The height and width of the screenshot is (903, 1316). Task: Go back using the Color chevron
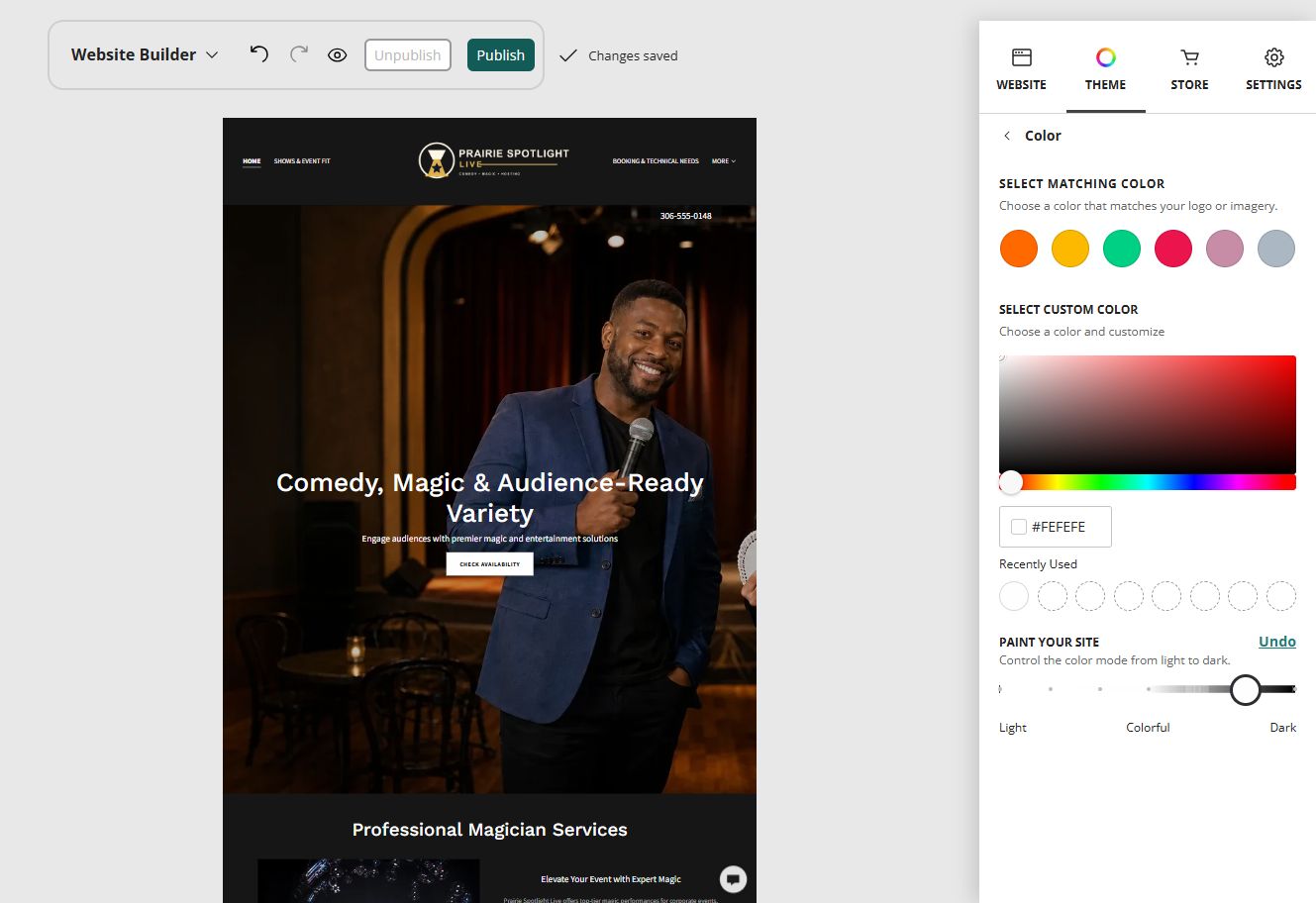coord(1007,136)
